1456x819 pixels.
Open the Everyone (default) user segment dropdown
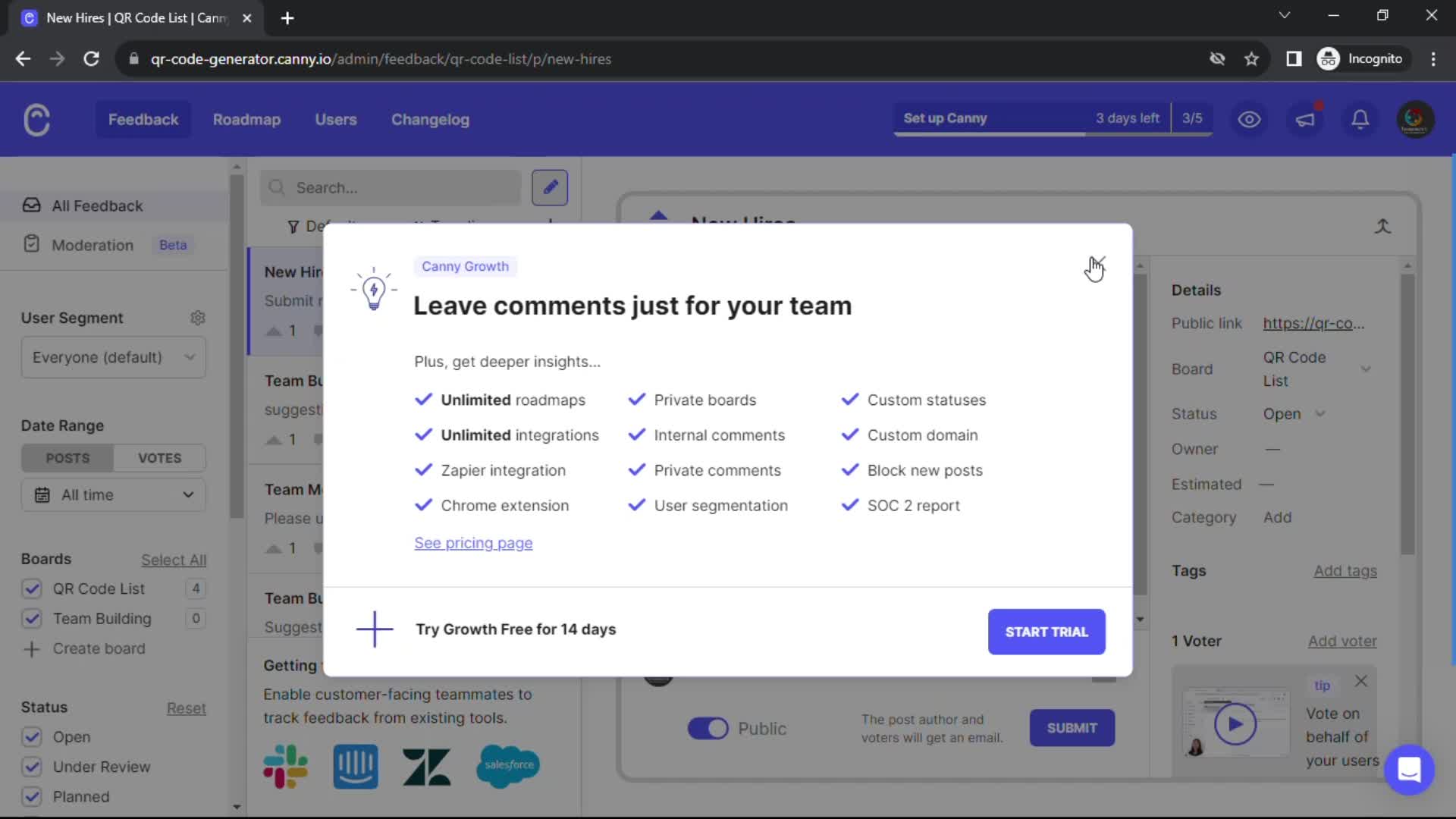[112, 356]
